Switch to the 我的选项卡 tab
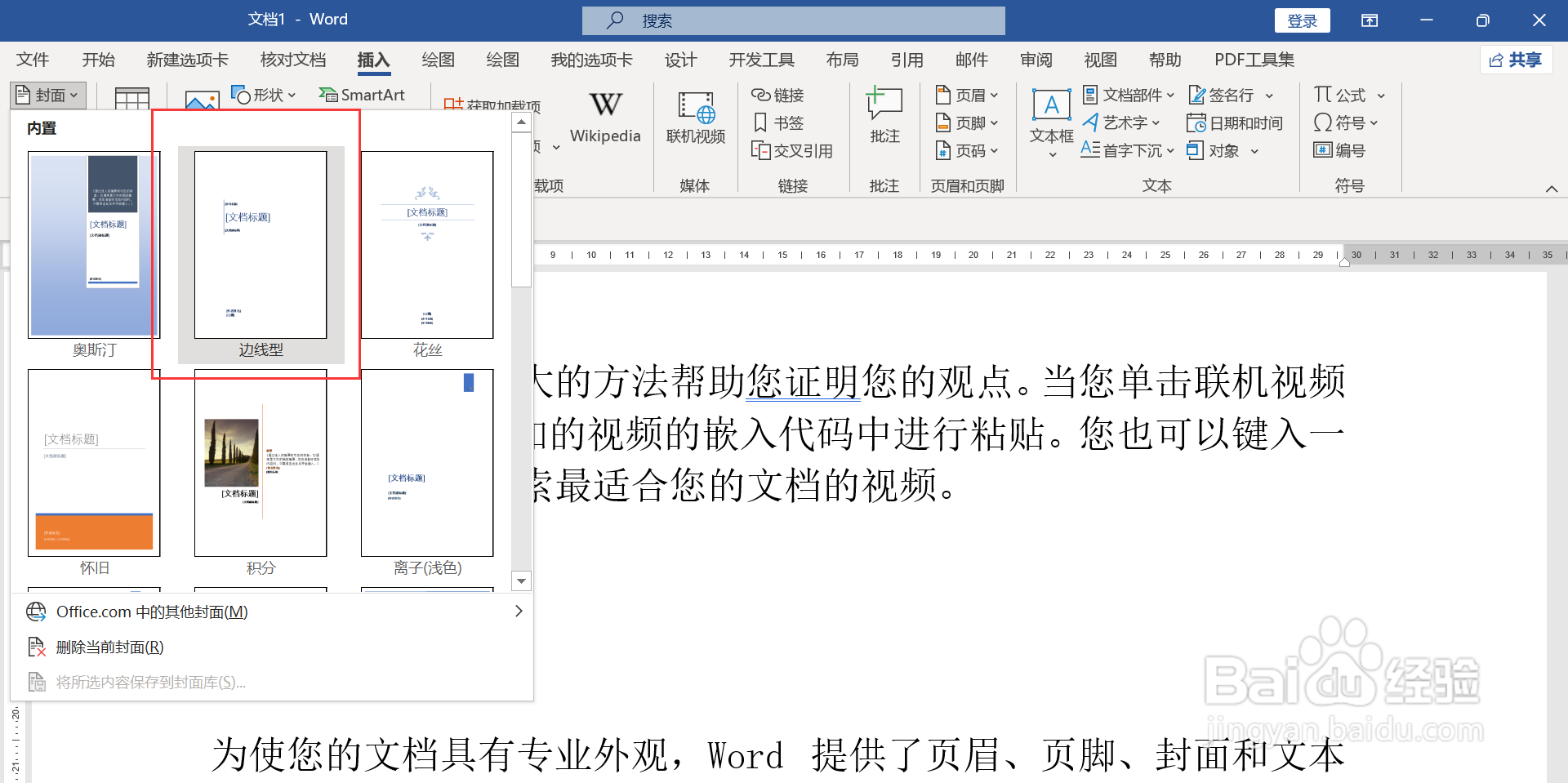The image size is (1568, 783). click(x=592, y=60)
